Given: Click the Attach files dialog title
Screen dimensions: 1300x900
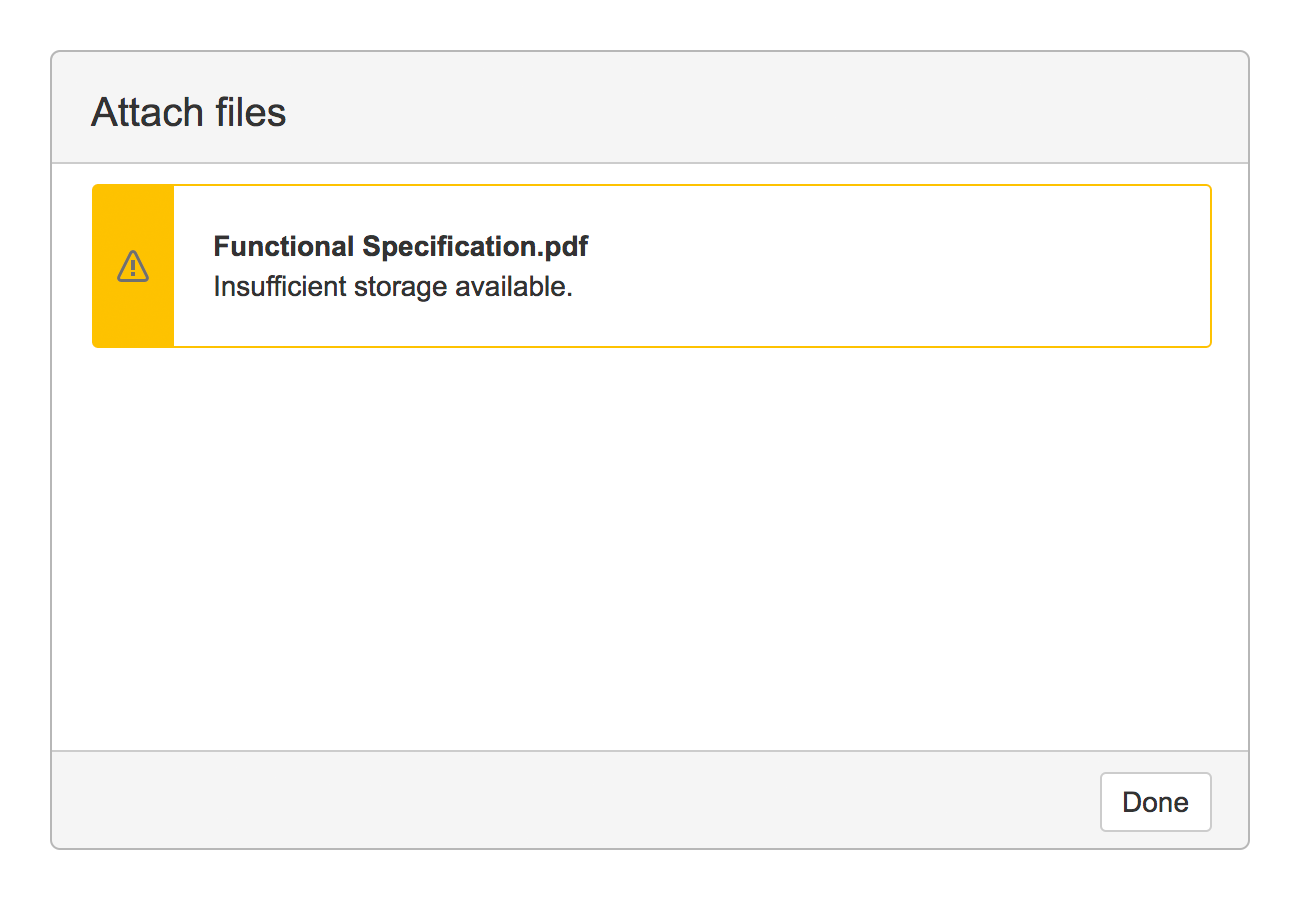Looking at the screenshot, I should tap(188, 112).
